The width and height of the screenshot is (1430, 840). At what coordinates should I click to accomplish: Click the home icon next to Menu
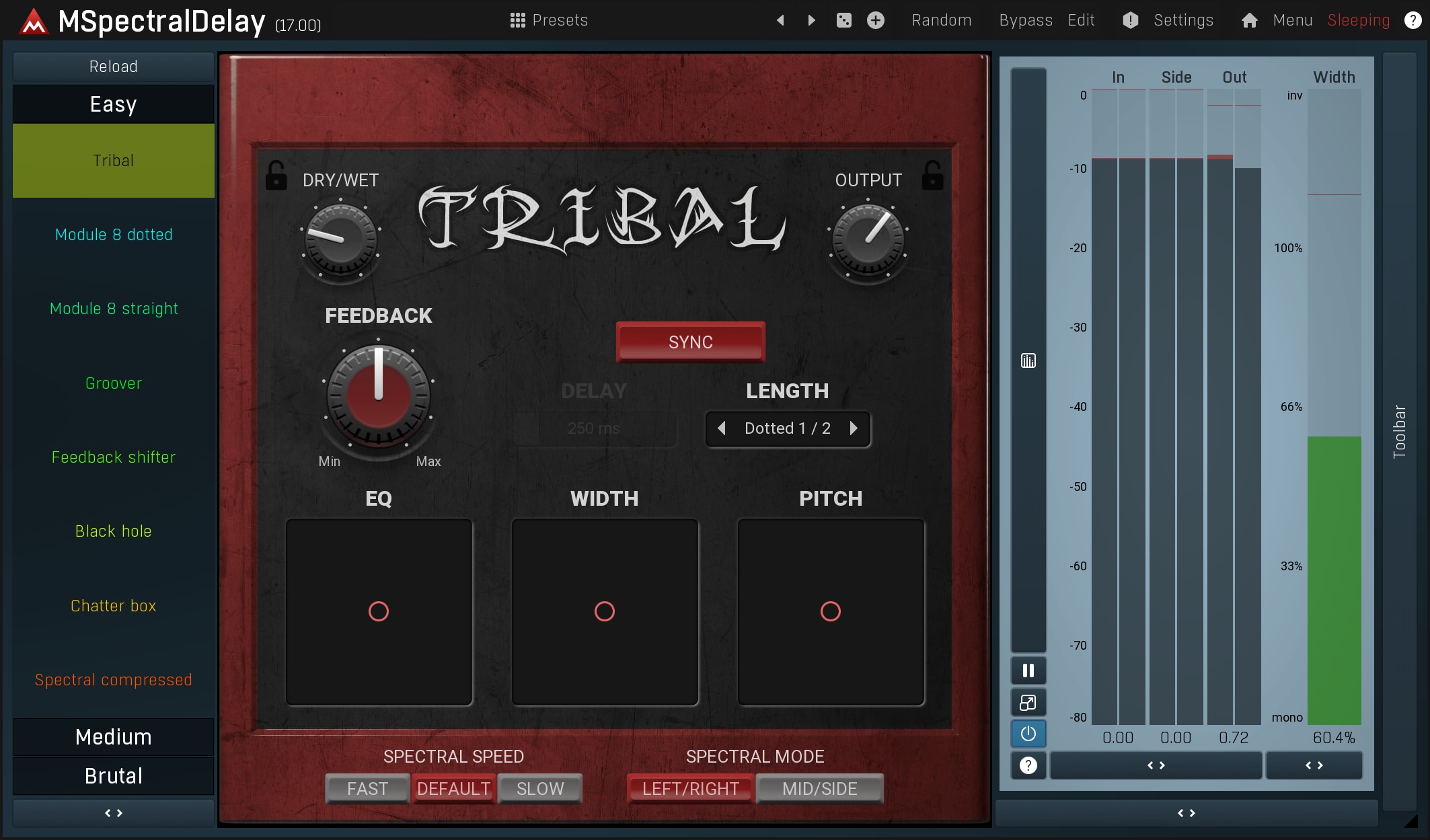click(1249, 20)
